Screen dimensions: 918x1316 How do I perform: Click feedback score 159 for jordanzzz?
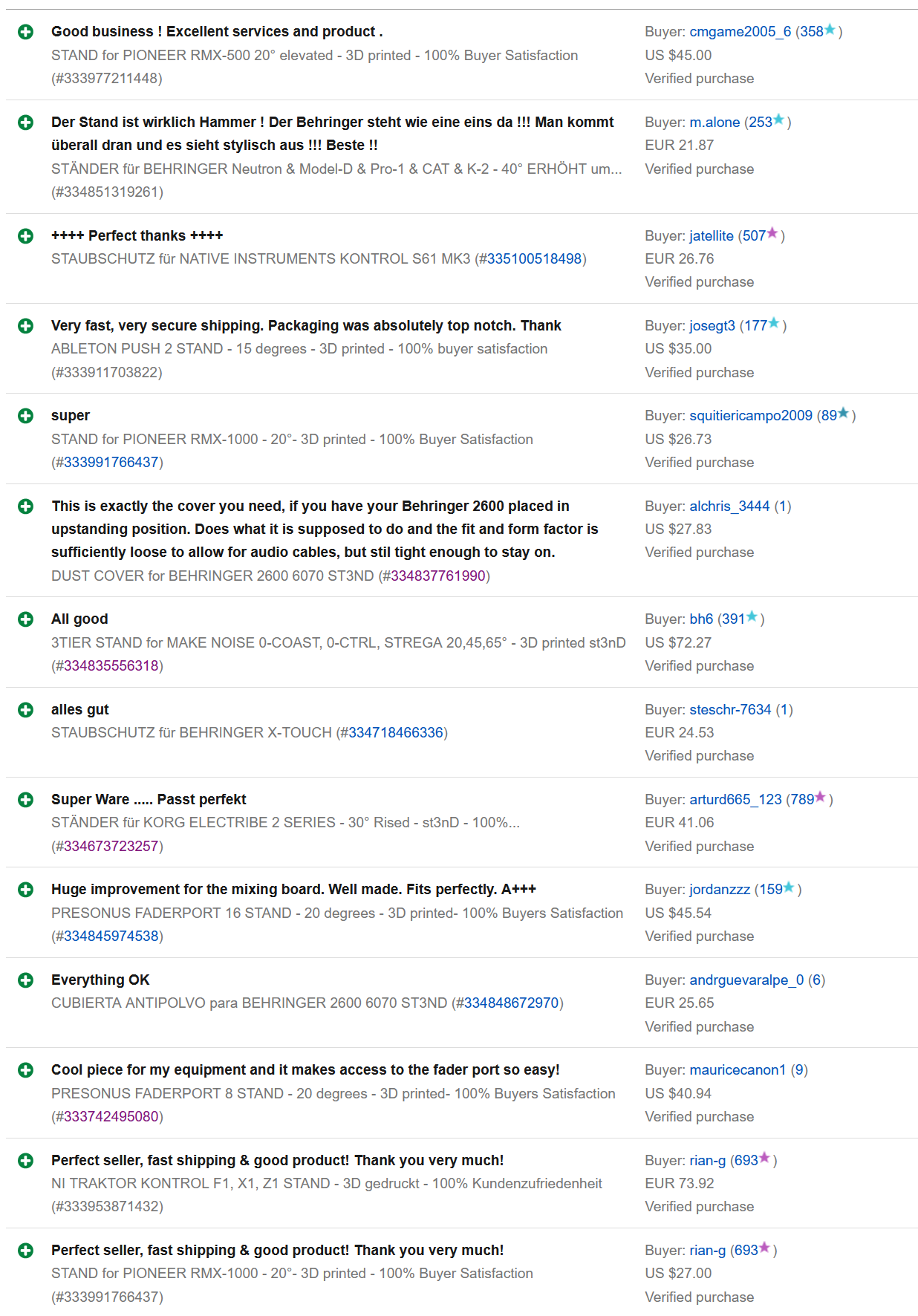[x=771, y=890]
